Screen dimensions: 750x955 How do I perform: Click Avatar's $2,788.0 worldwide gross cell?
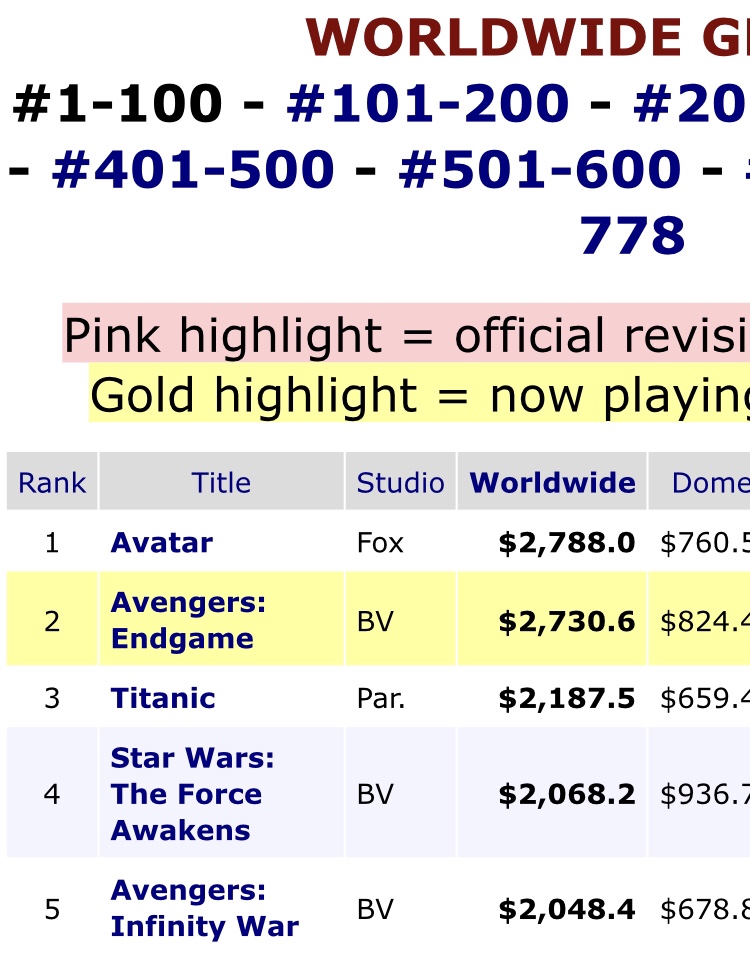567,542
